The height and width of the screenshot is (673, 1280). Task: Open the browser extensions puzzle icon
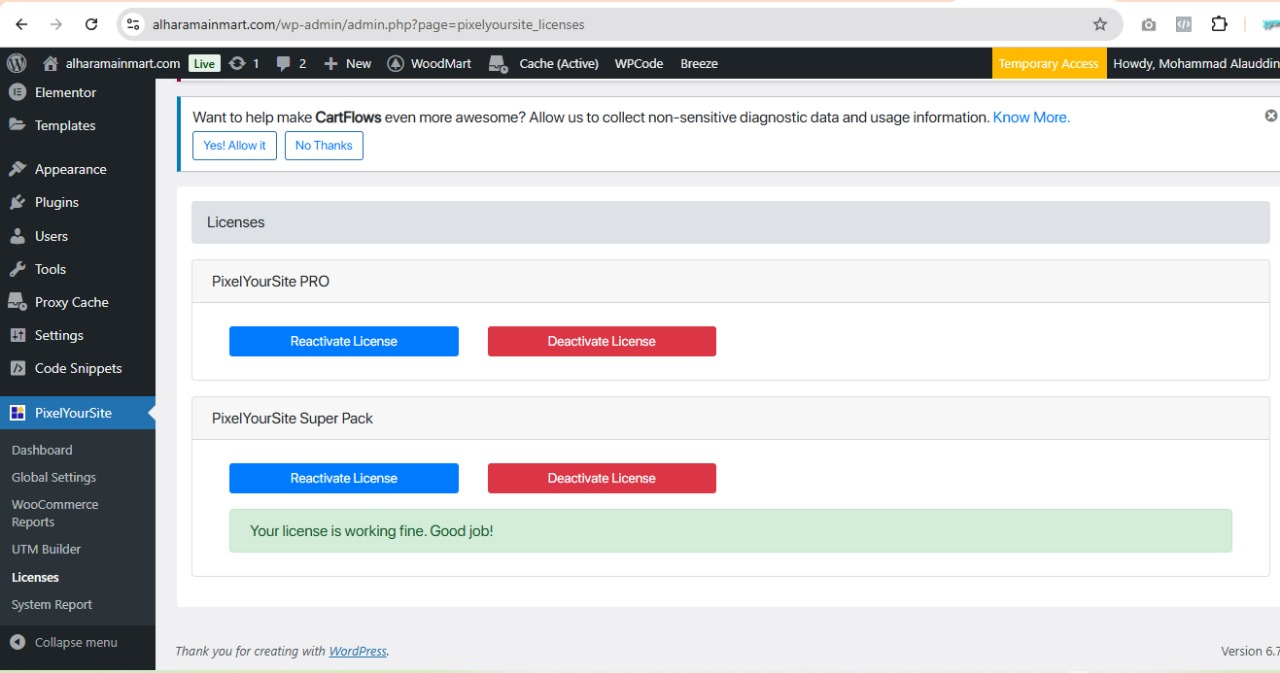(x=1219, y=24)
